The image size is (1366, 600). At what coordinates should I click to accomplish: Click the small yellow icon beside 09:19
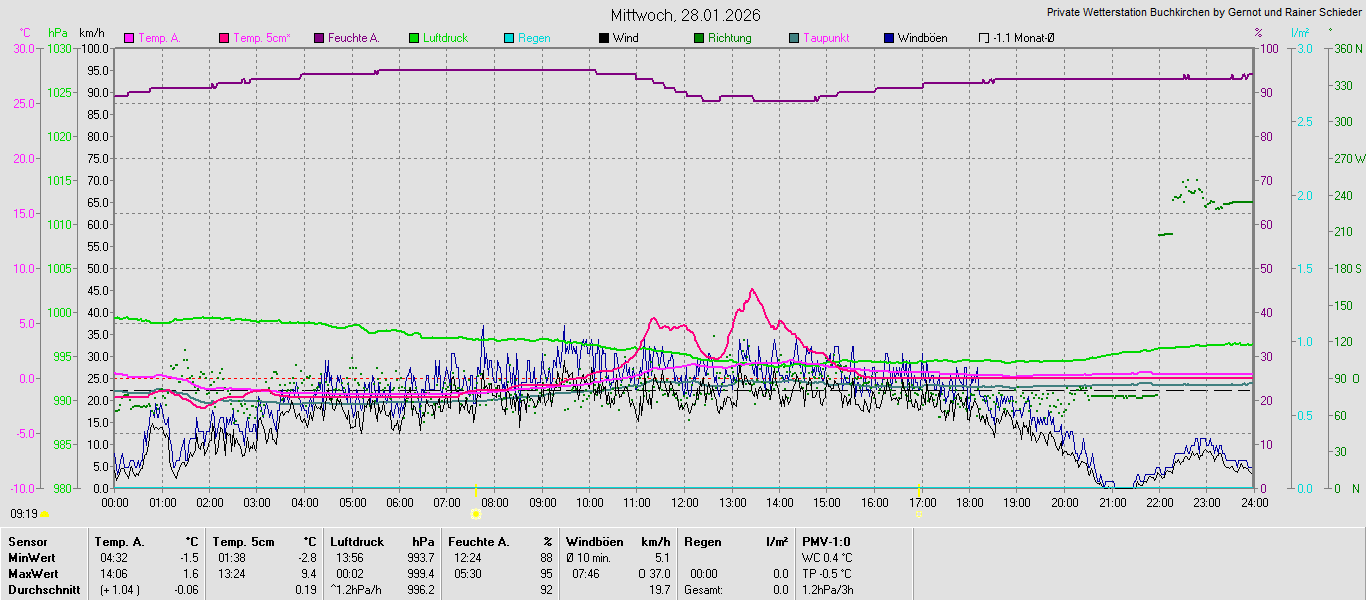[44, 514]
